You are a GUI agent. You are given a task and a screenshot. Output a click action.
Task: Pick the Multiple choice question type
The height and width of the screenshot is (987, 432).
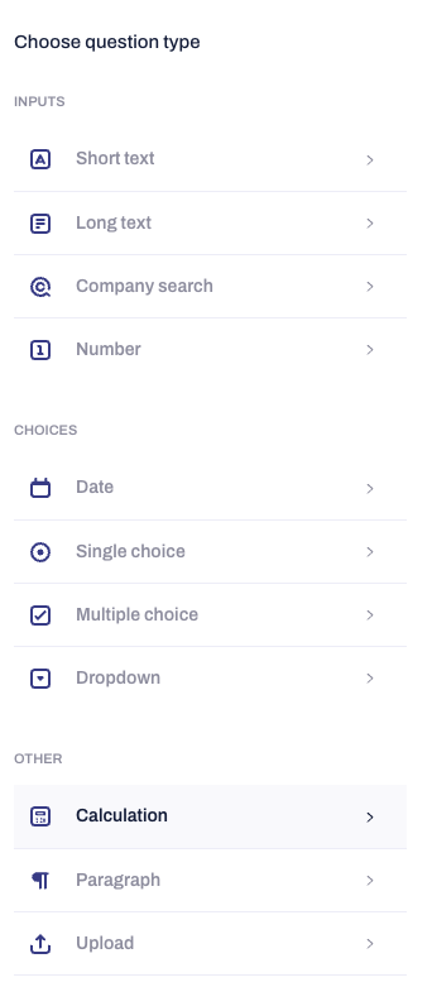tap(210, 615)
